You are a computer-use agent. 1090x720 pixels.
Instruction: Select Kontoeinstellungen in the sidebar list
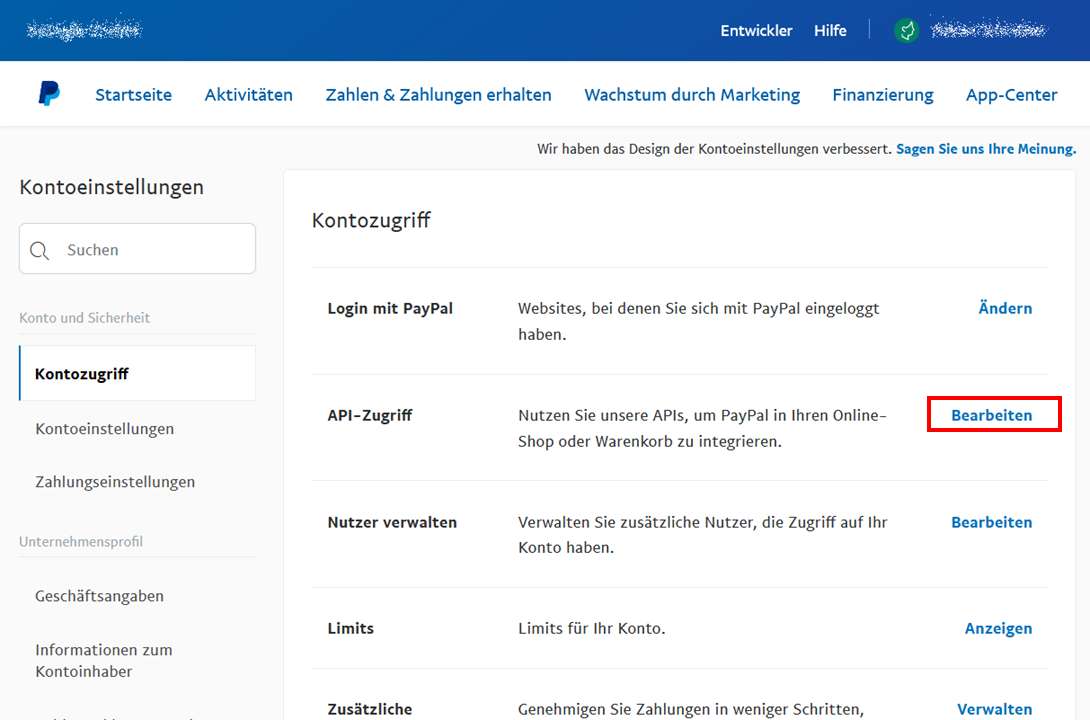[x=104, y=429]
